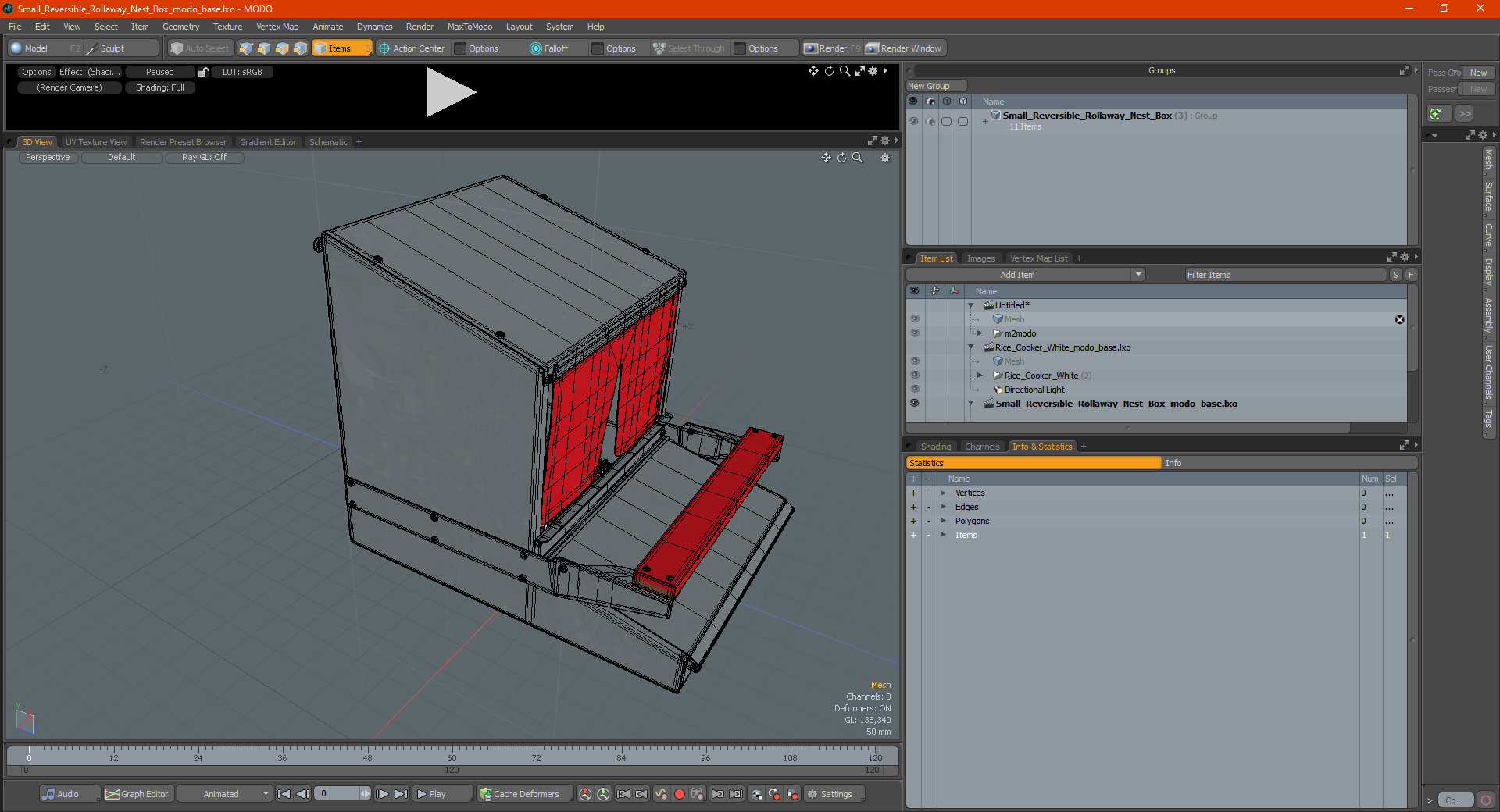Screen dimensions: 1500x812
Task: Step forward one frame
Action: 382,794
